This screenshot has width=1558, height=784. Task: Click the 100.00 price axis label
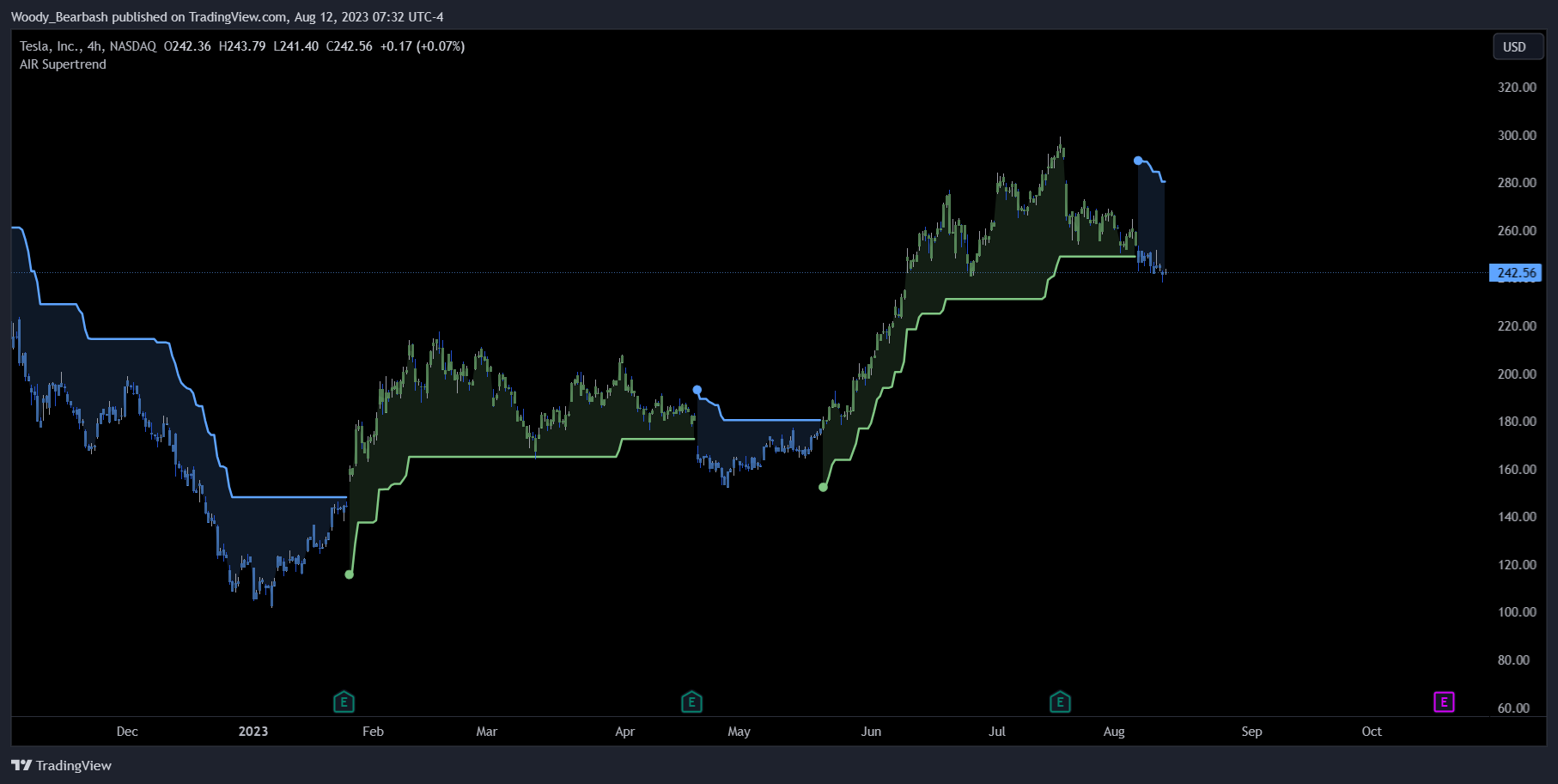click(1517, 612)
